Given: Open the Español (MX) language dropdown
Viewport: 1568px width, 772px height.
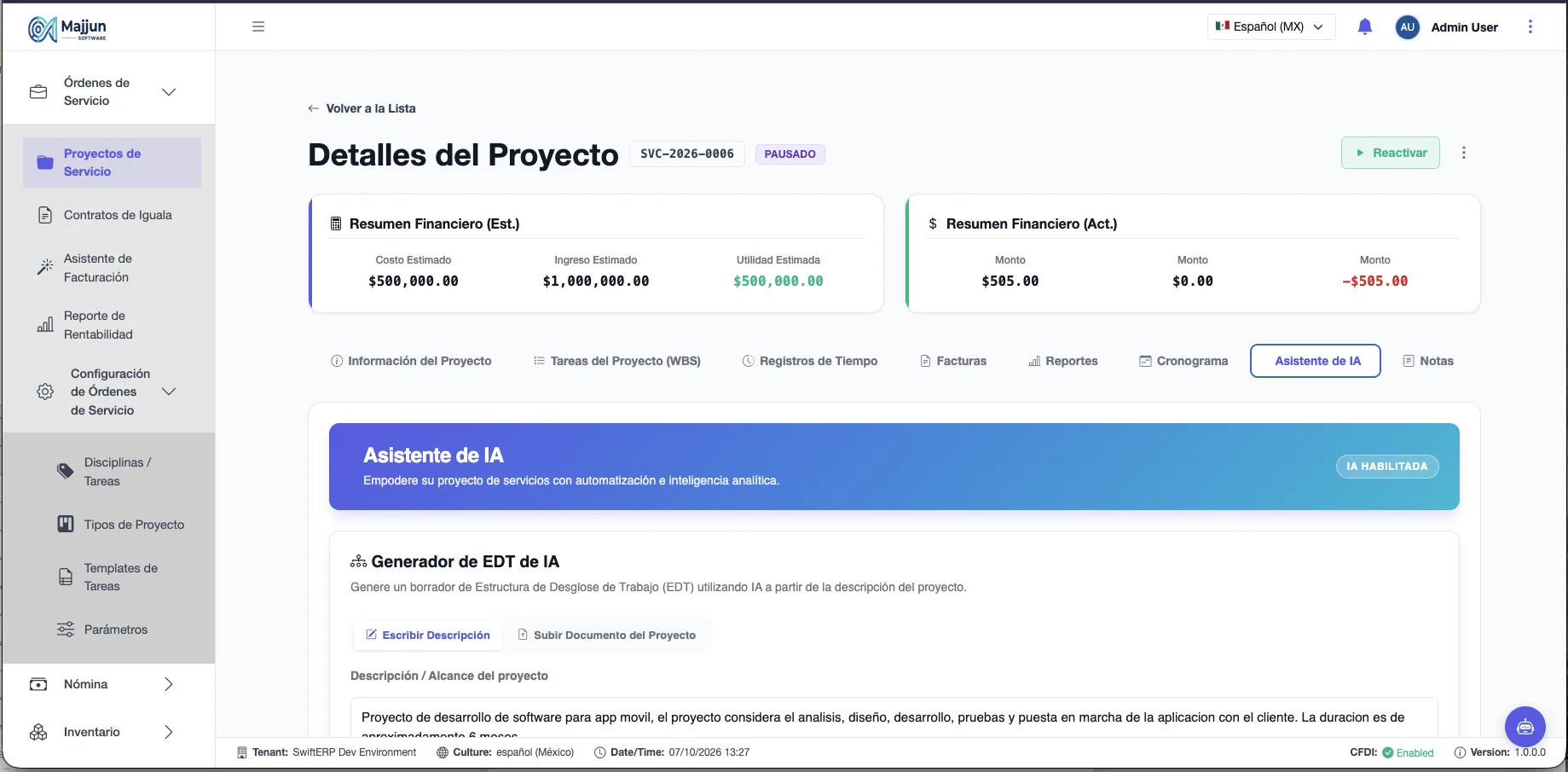Looking at the screenshot, I should tap(1270, 26).
